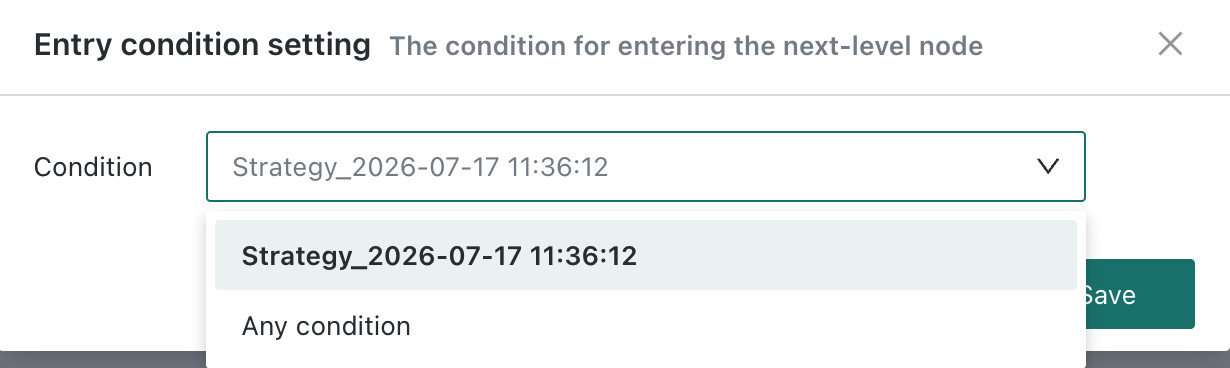Collapse the Condition dropdown using its chevron arrow

1048,167
